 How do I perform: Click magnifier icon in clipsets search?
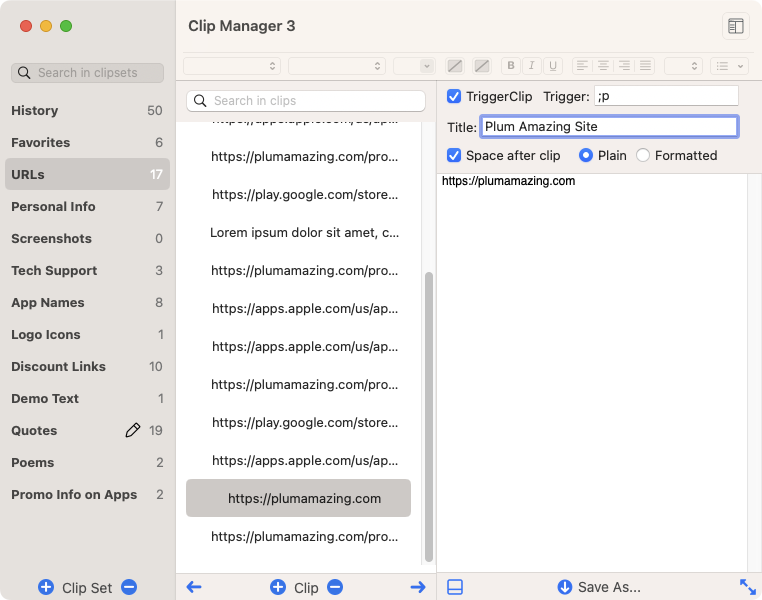point(24,72)
